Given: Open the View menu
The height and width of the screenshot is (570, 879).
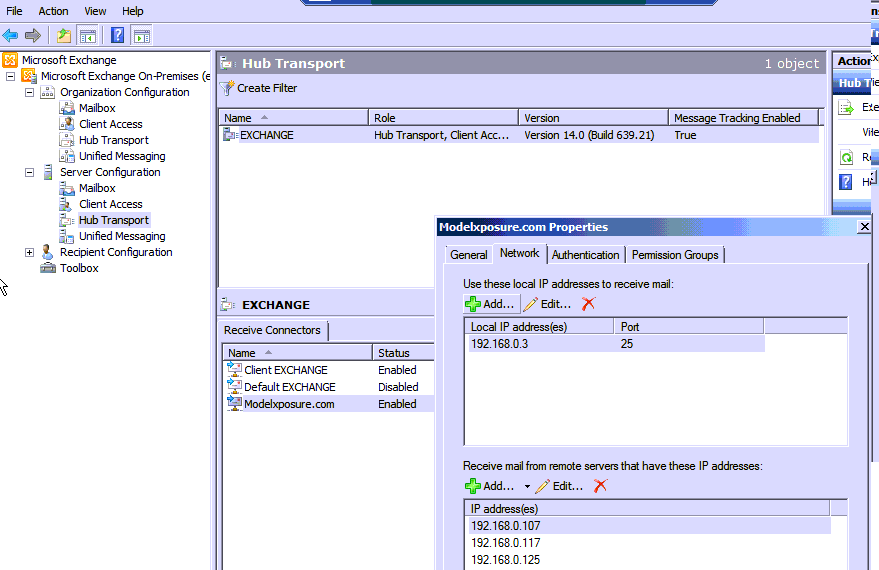Looking at the screenshot, I should pyautogui.click(x=95, y=11).
